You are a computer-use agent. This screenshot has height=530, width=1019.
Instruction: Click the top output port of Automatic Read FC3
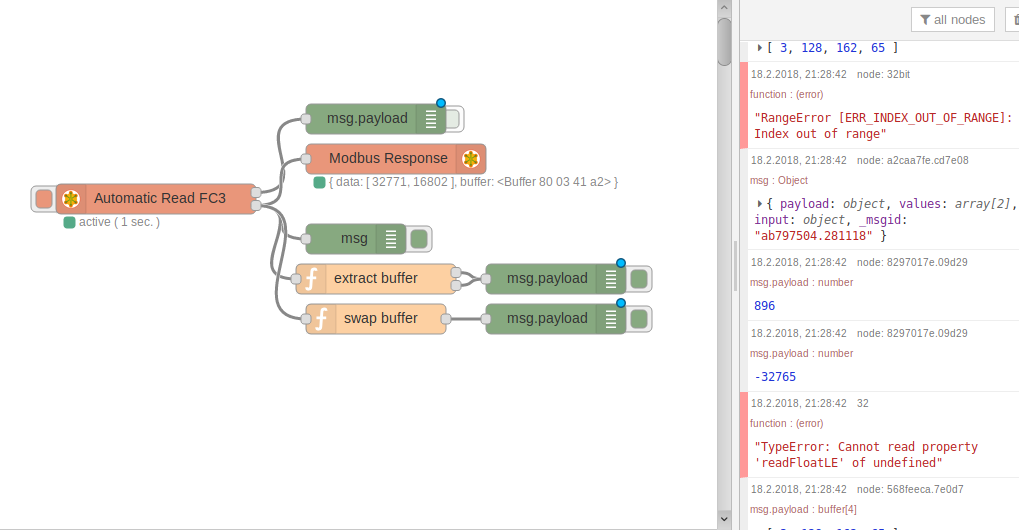point(256,192)
